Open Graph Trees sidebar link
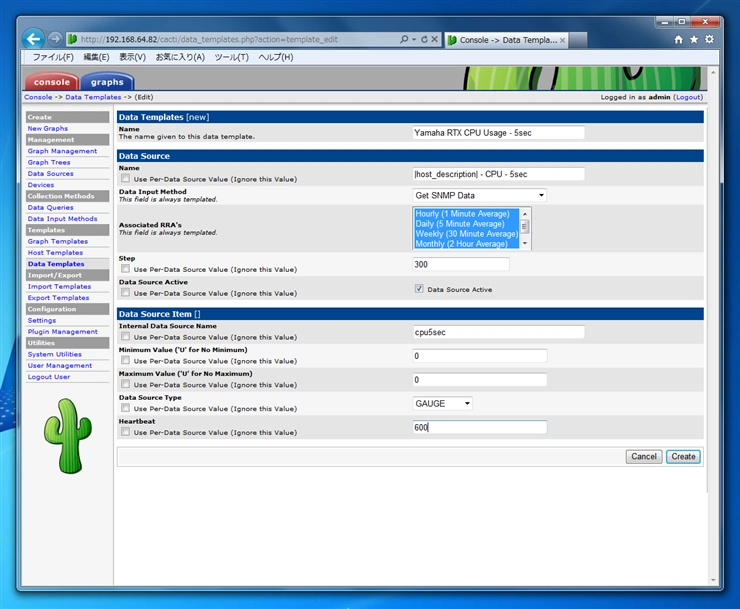 click(x=49, y=162)
